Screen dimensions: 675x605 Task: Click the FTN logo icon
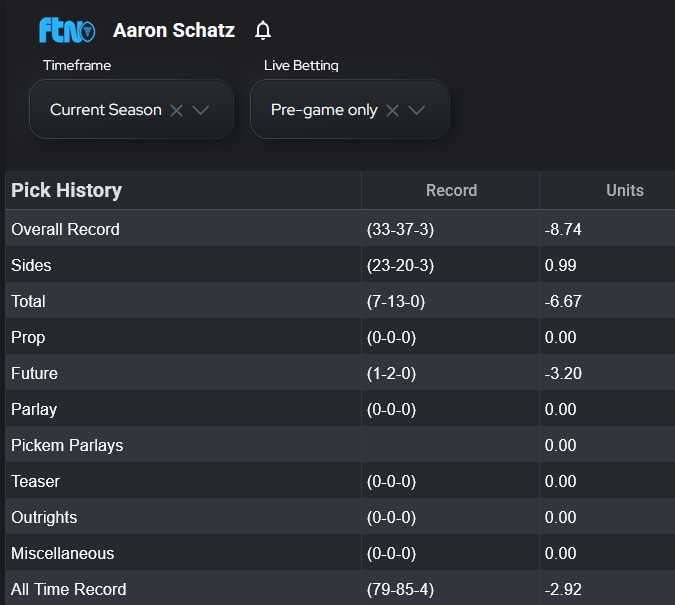point(67,30)
